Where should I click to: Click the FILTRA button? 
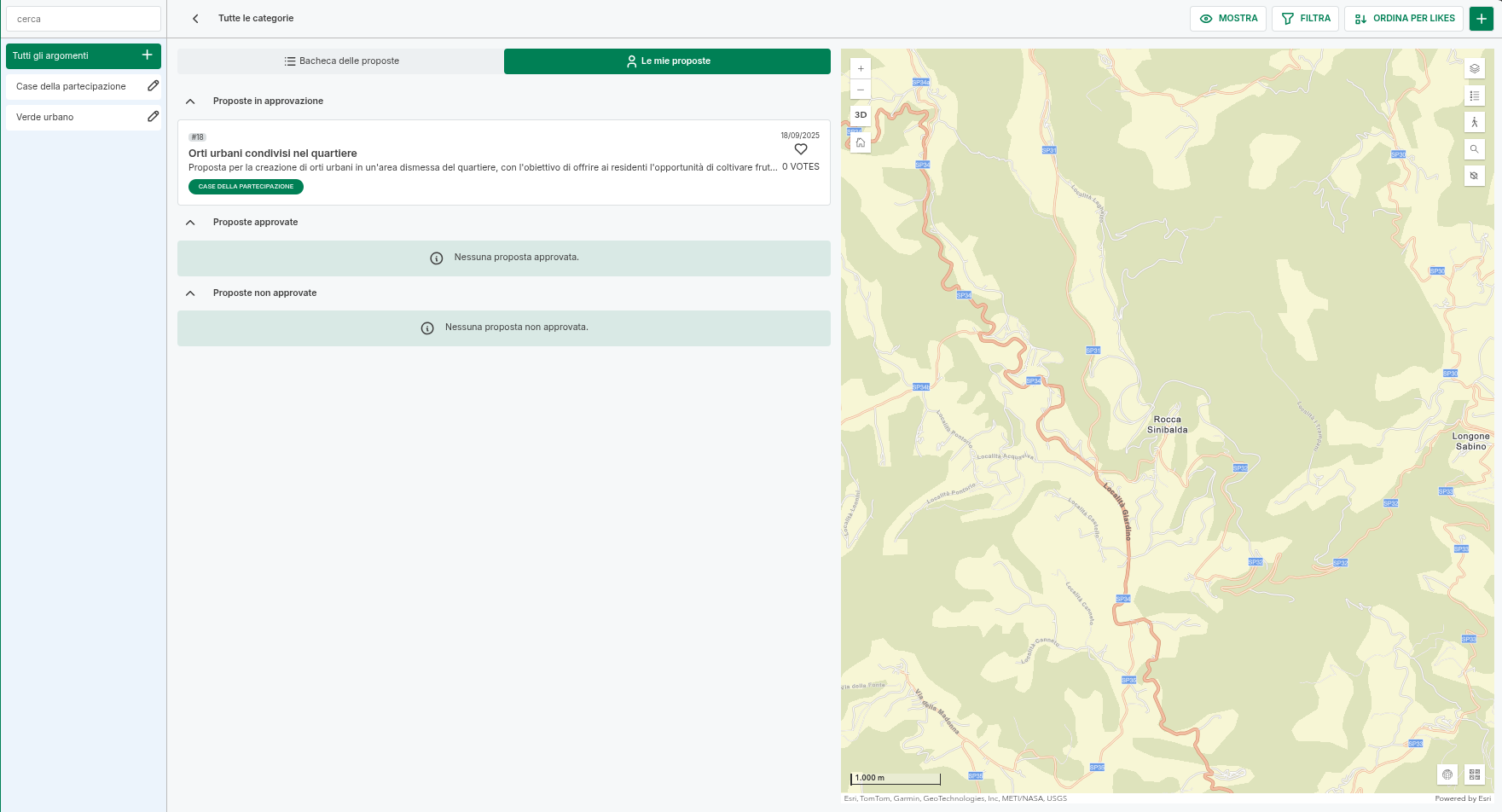pyautogui.click(x=1305, y=19)
